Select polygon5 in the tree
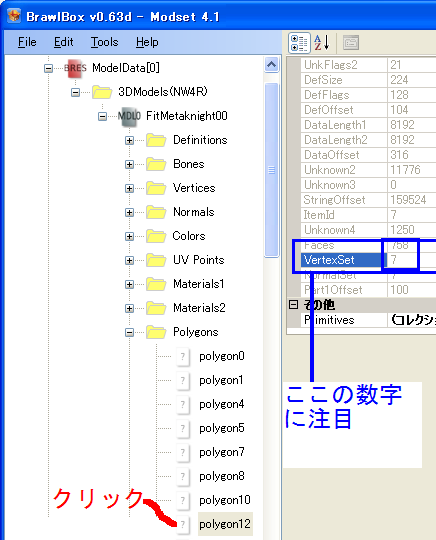This screenshot has width=436, height=540. tap(222, 428)
